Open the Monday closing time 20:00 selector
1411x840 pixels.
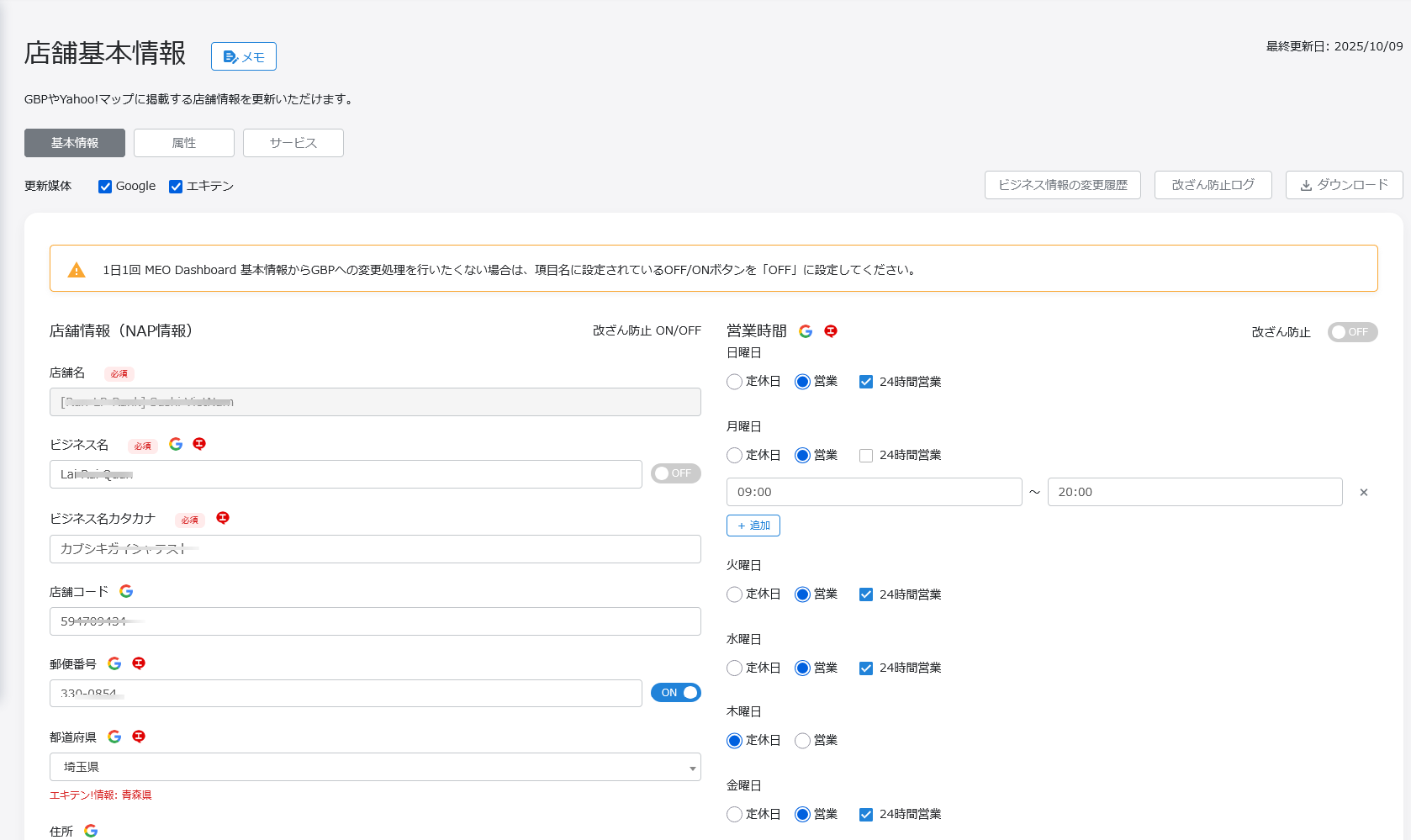1194,492
